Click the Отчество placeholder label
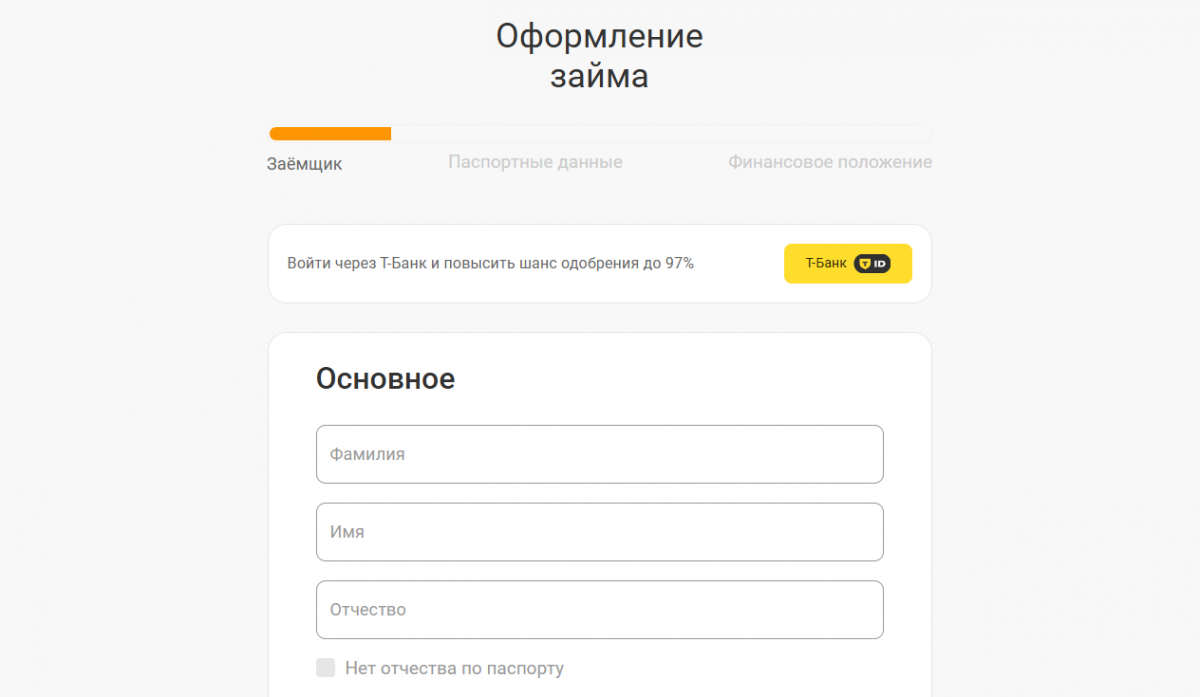The height and width of the screenshot is (697, 1200). click(368, 610)
